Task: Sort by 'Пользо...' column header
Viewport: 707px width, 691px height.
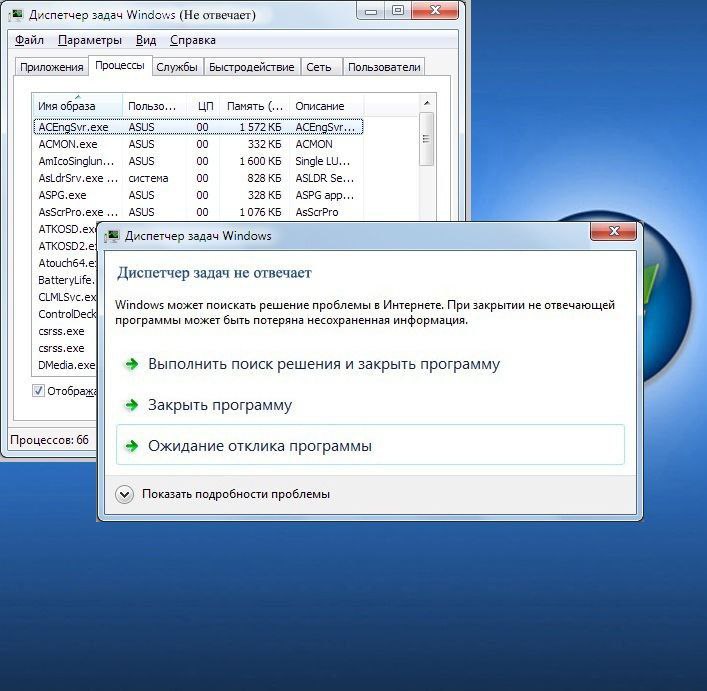Action: pos(154,106)
